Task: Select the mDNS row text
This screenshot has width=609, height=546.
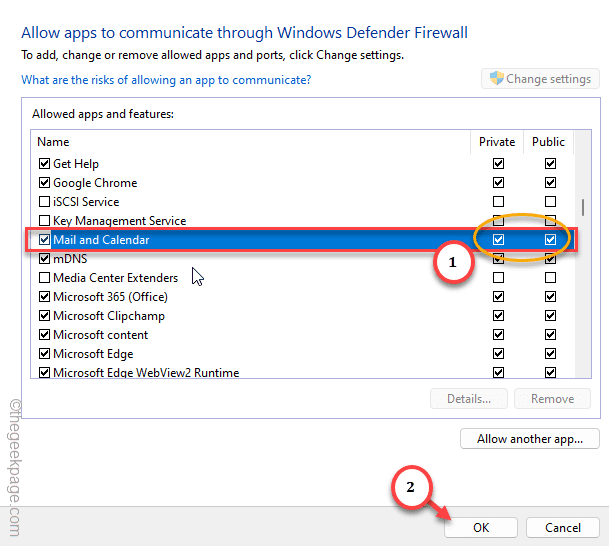Action: coord(70,259)
